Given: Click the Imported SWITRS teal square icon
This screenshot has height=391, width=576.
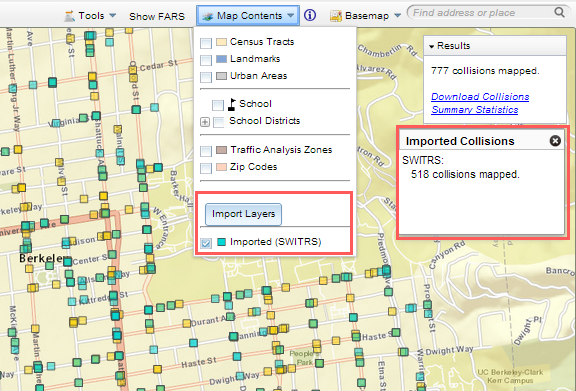Looking at the screenshot, I should [x=221, y=242].
